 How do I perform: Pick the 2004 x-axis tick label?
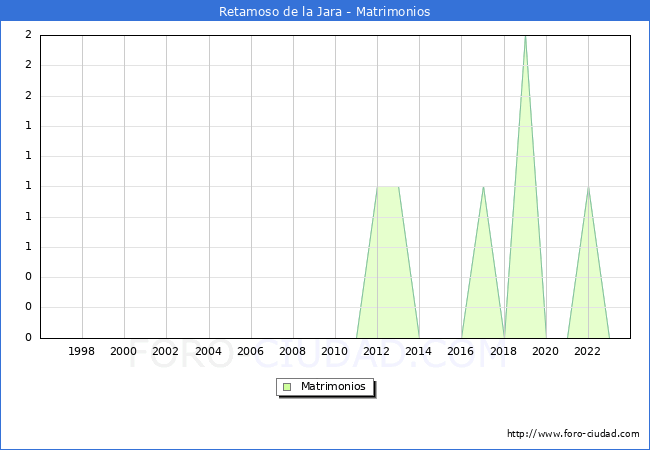208,351
